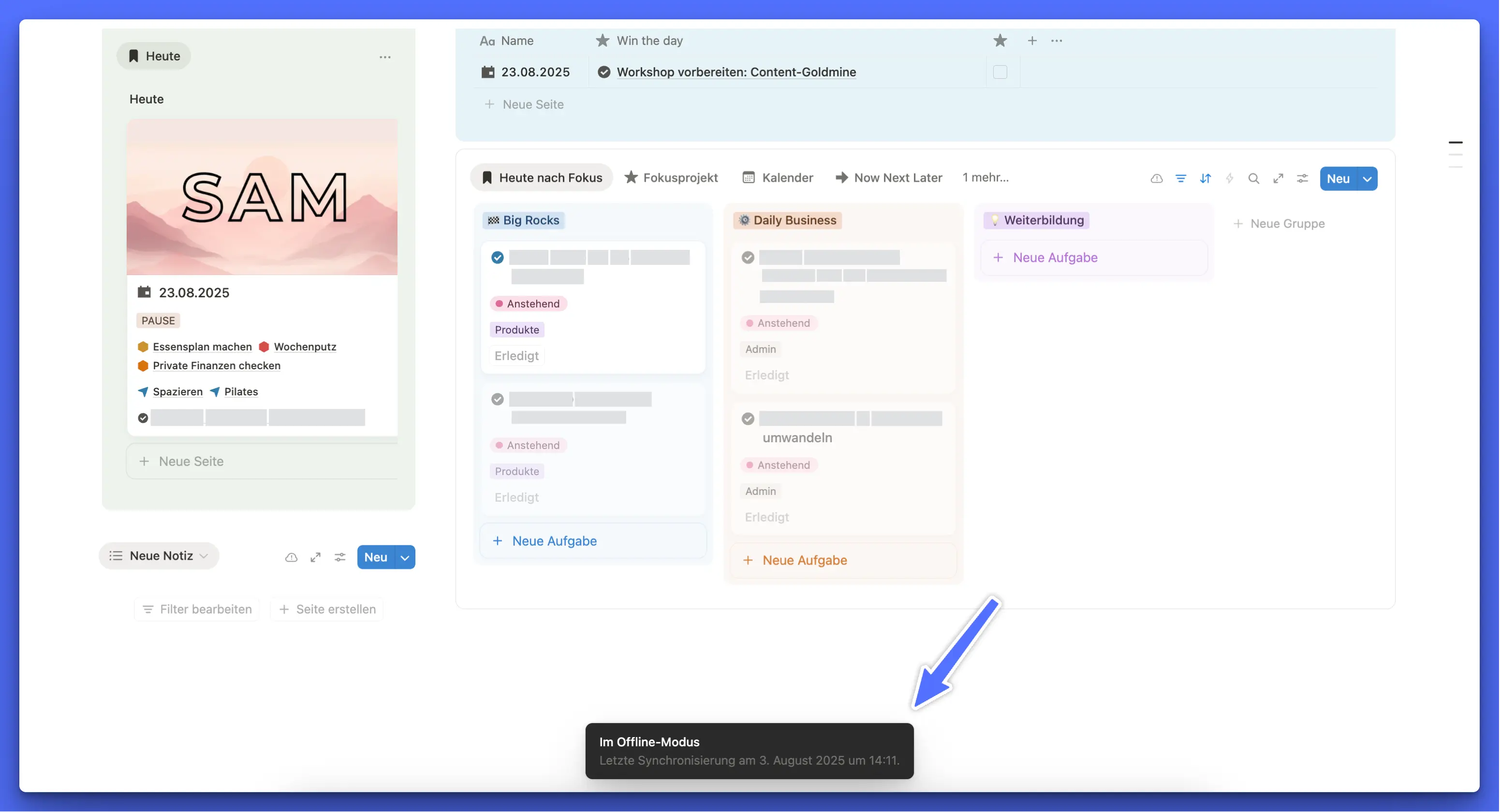The image size is (1500, 812).
Task: Click Neue Aufgabe under Weiterbildung
Action: tap(1055, 257)
